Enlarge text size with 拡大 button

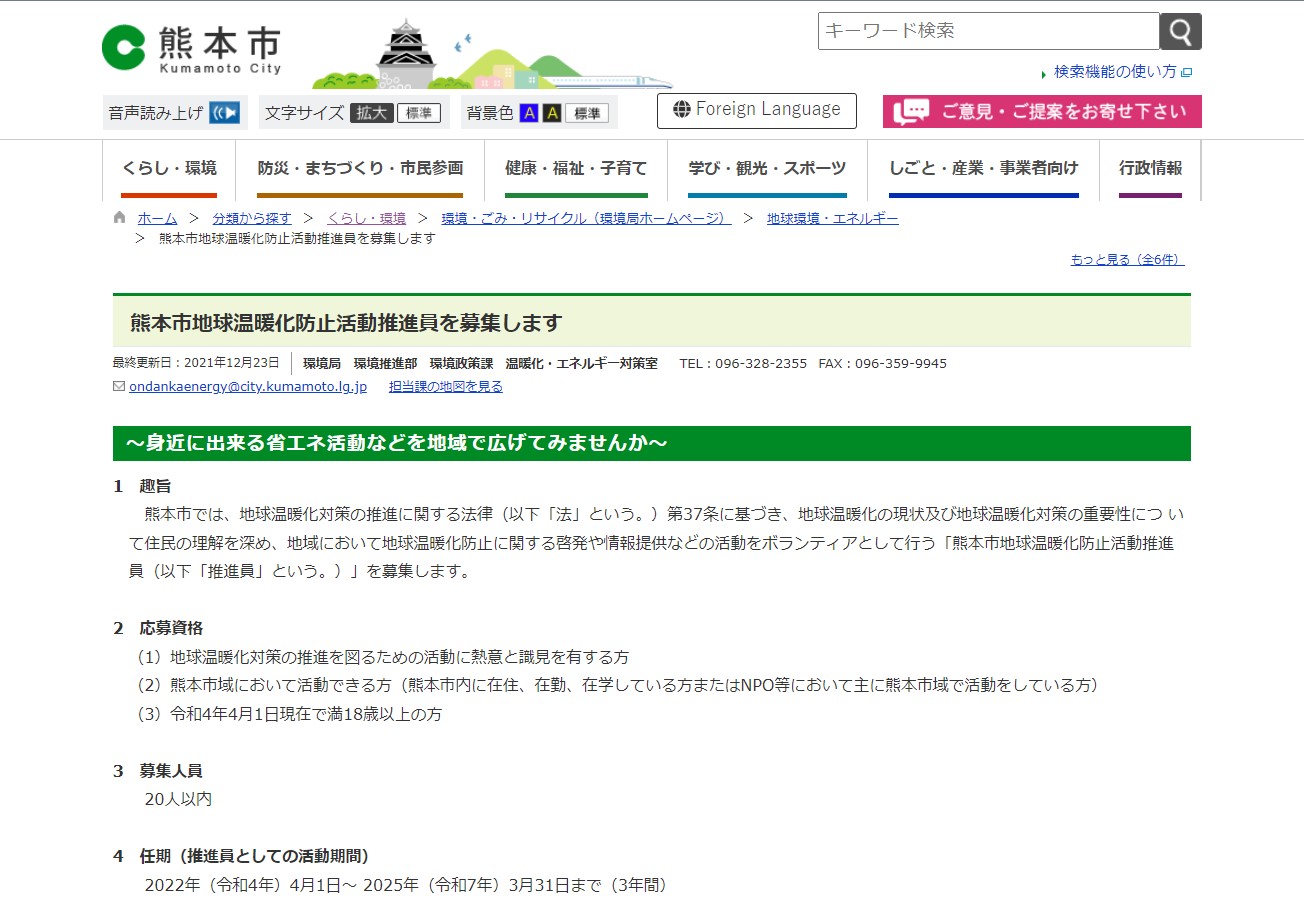tap(371, 113)
